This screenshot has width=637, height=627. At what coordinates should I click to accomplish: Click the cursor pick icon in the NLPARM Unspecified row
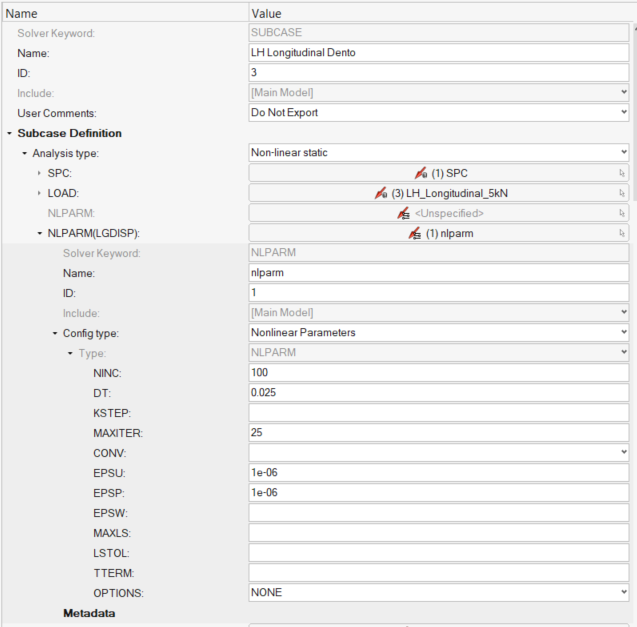coord(622,213)
